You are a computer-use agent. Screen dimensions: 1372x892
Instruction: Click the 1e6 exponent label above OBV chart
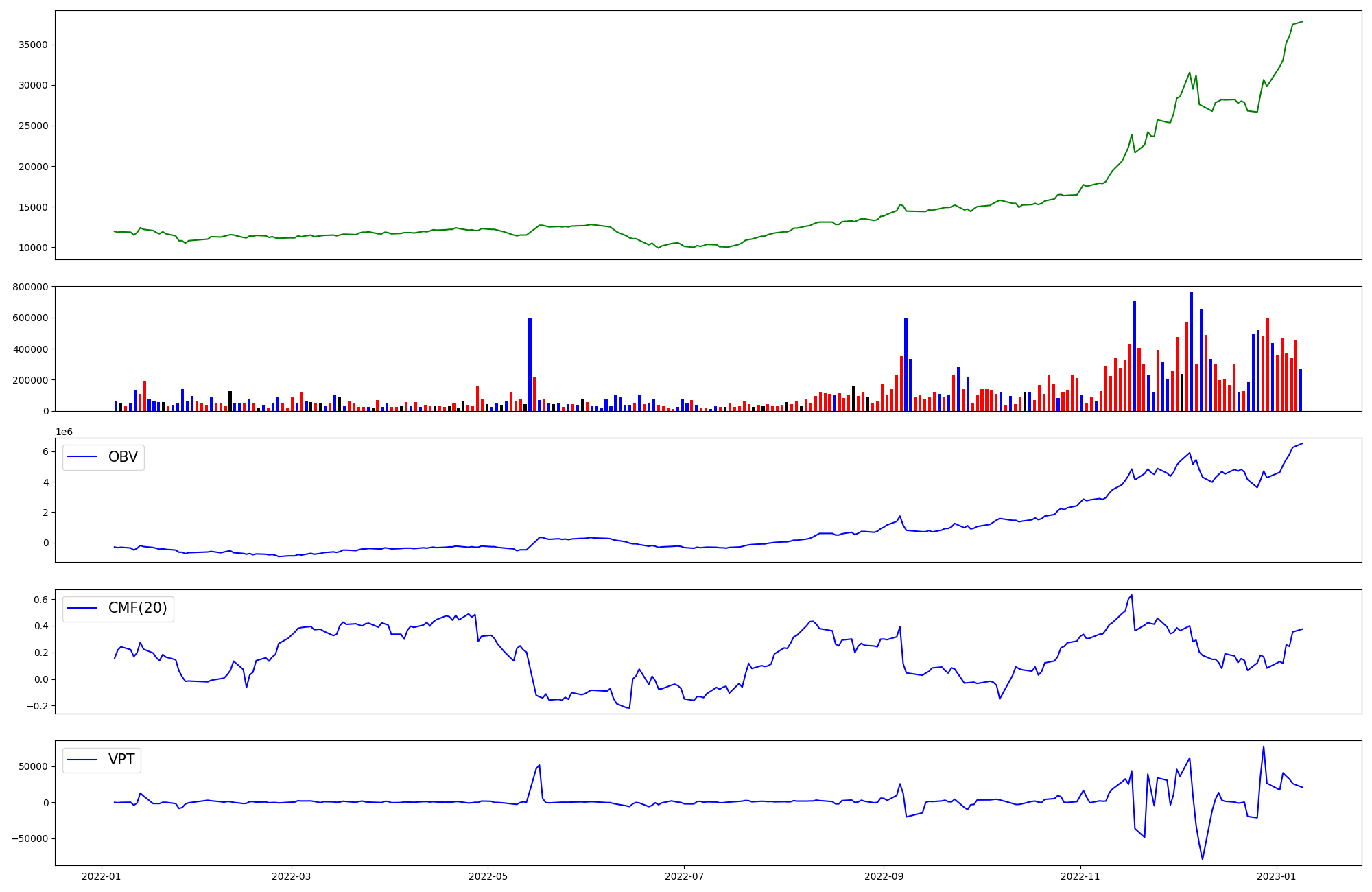[64, 432]
